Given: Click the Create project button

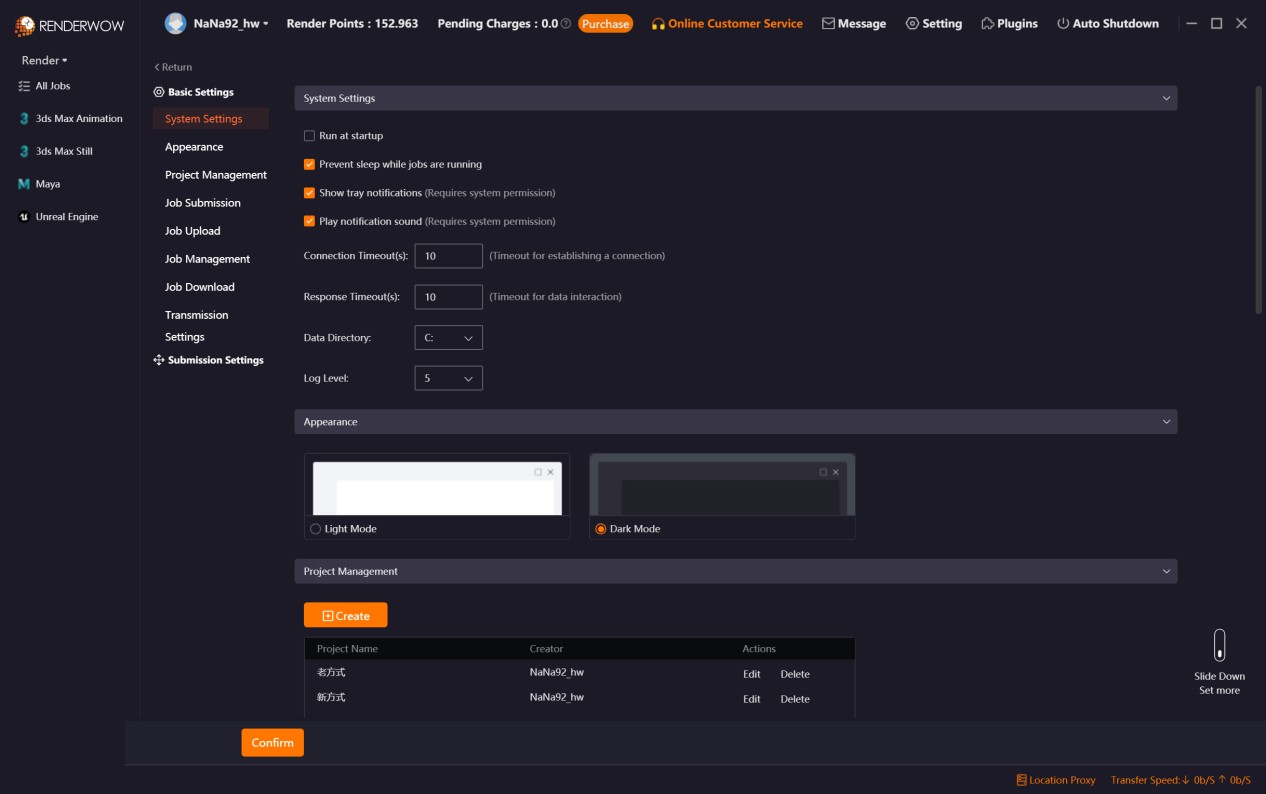Looking at the screenshot, I should point(345,615).
